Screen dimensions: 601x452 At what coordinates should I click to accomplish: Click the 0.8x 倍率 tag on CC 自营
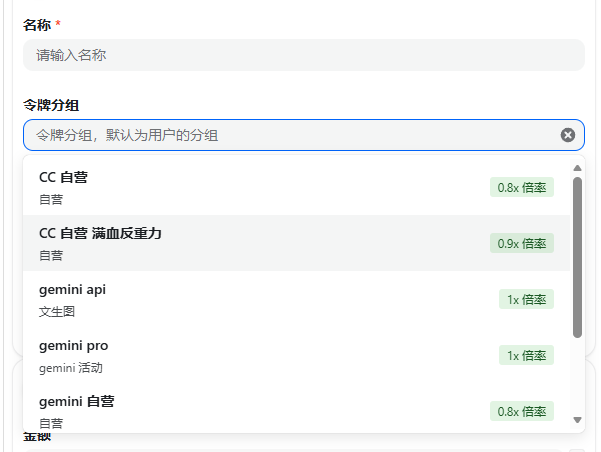[x=522, y=187]
